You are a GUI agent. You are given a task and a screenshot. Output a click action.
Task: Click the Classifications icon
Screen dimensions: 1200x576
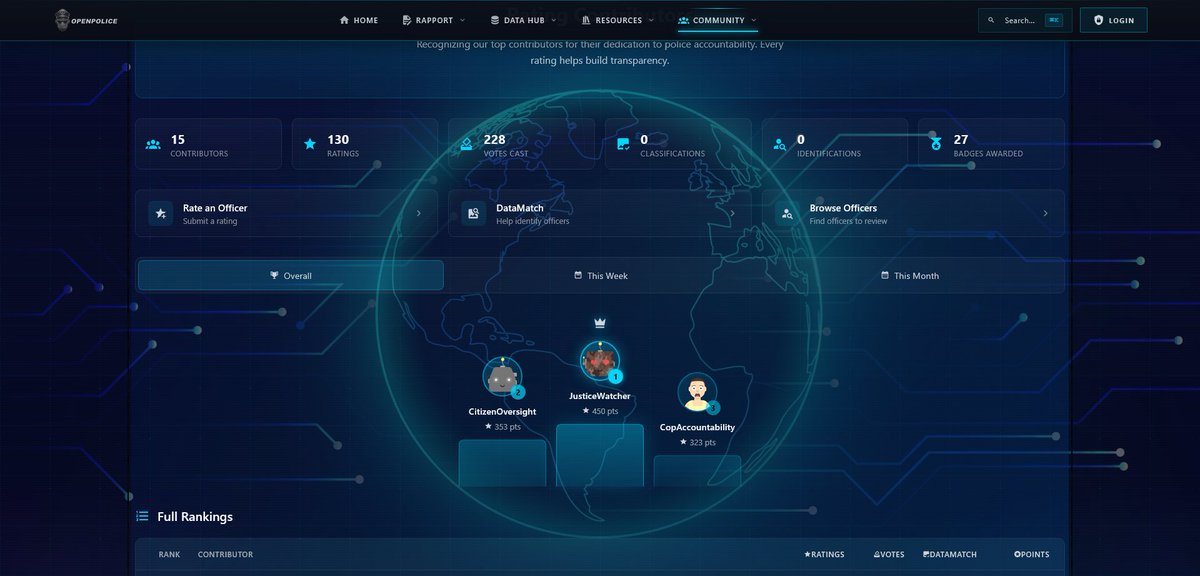tap(623, 144)
